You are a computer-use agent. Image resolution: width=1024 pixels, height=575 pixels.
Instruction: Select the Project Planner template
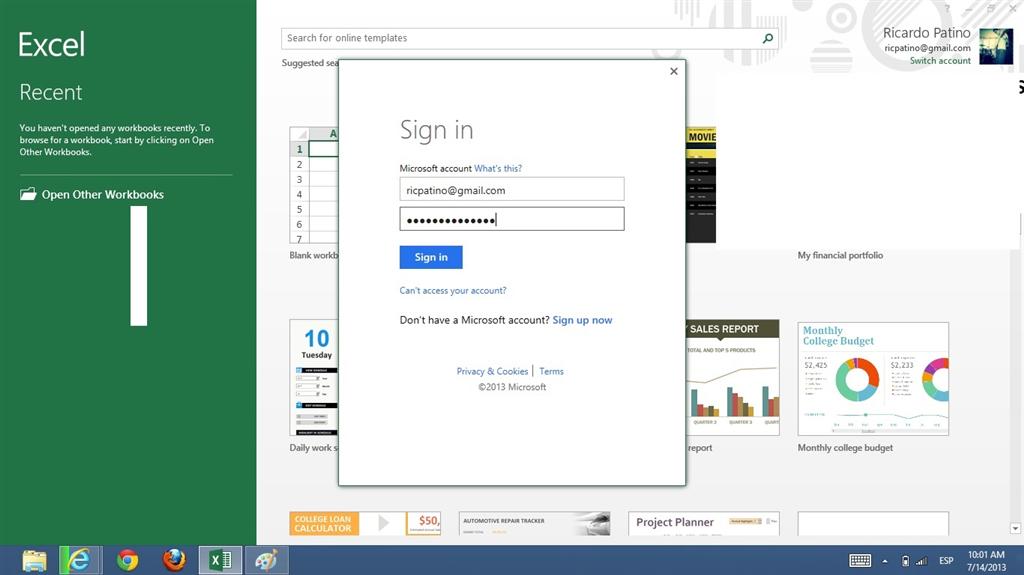pyautogui.click(x=704, y=523)
